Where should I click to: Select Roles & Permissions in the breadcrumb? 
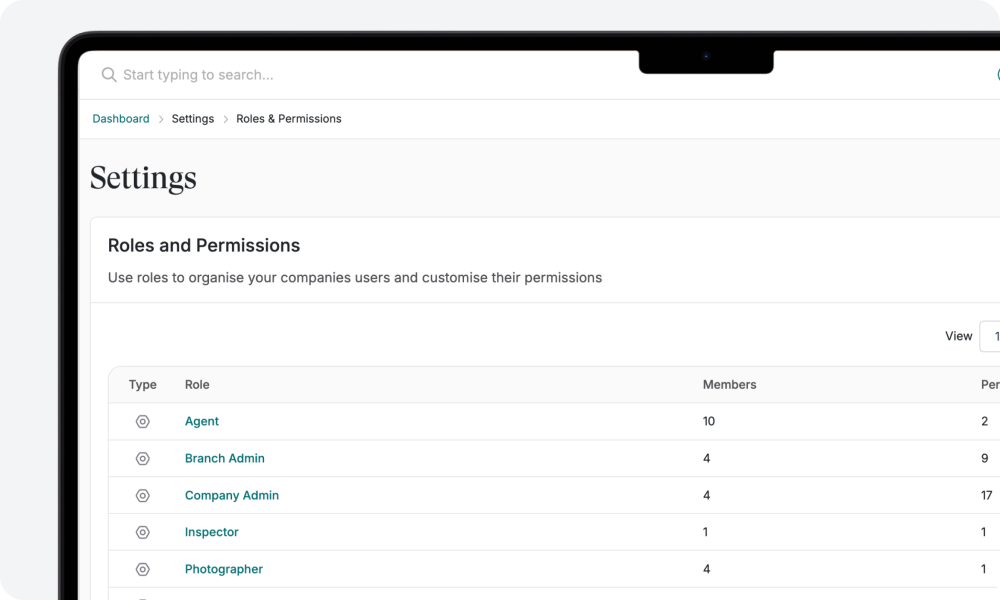click(x=288, y=118)
